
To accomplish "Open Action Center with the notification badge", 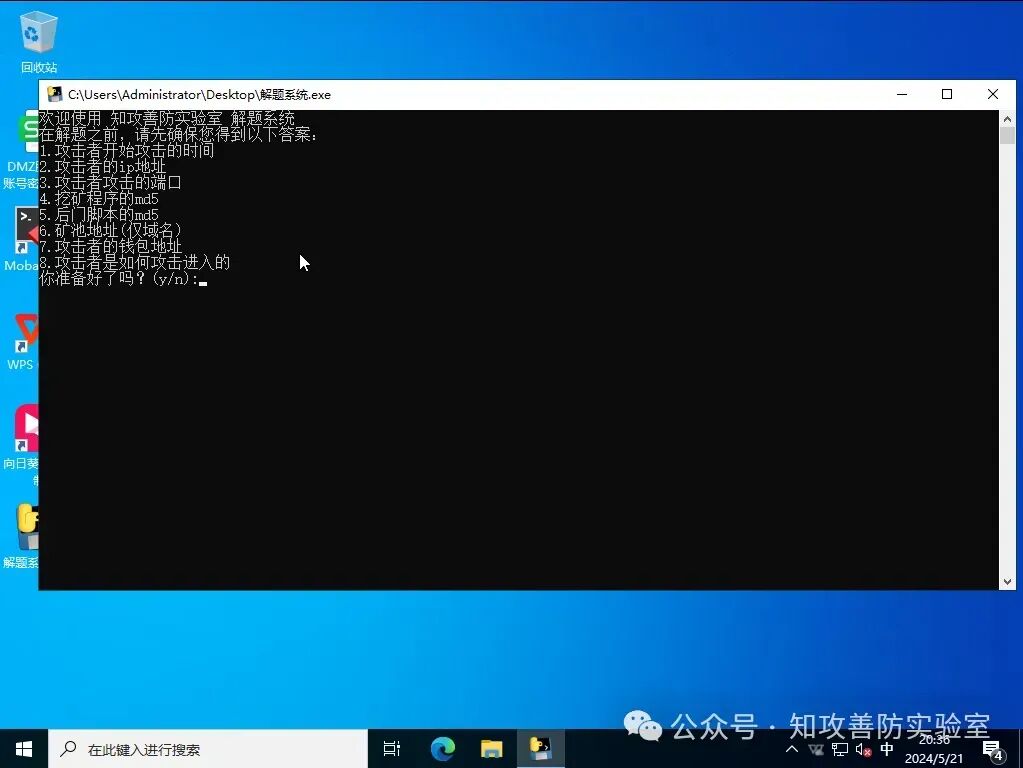I will [991, 750].
